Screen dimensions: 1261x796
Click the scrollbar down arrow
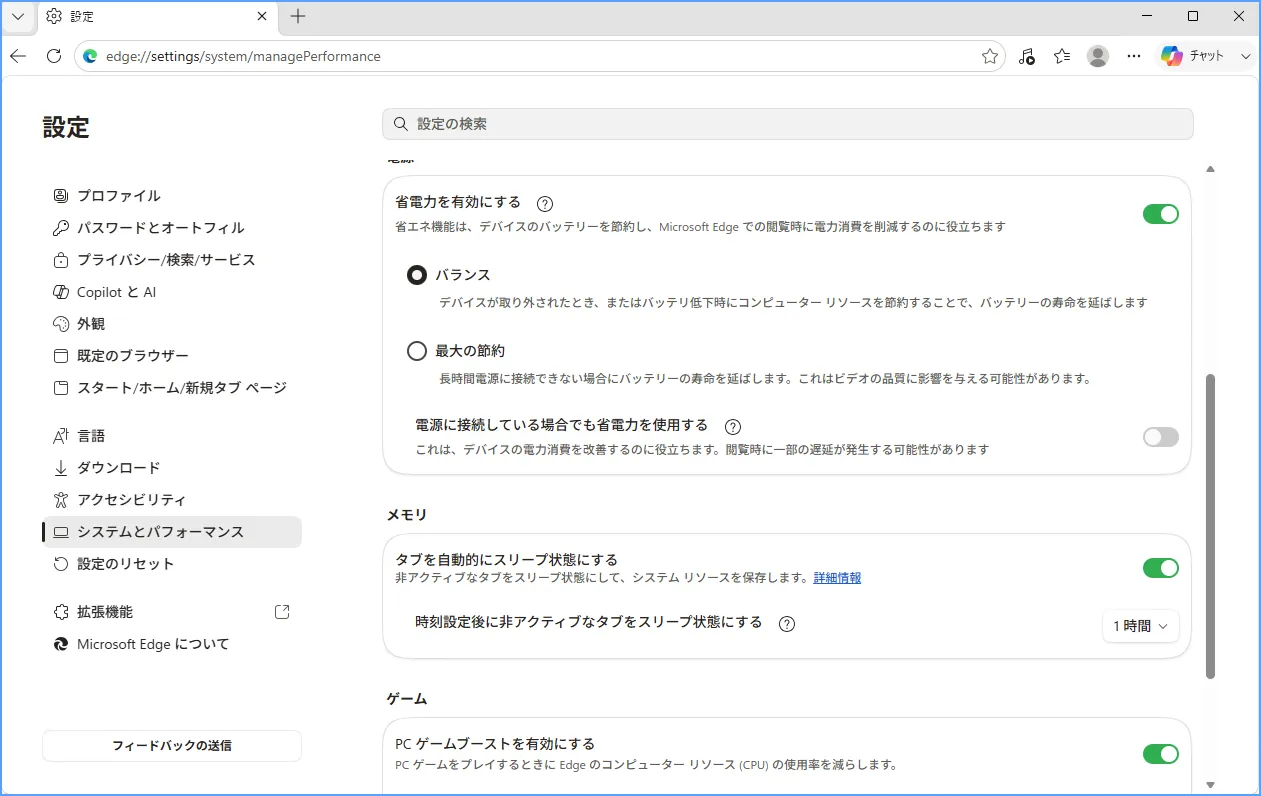1211,785
